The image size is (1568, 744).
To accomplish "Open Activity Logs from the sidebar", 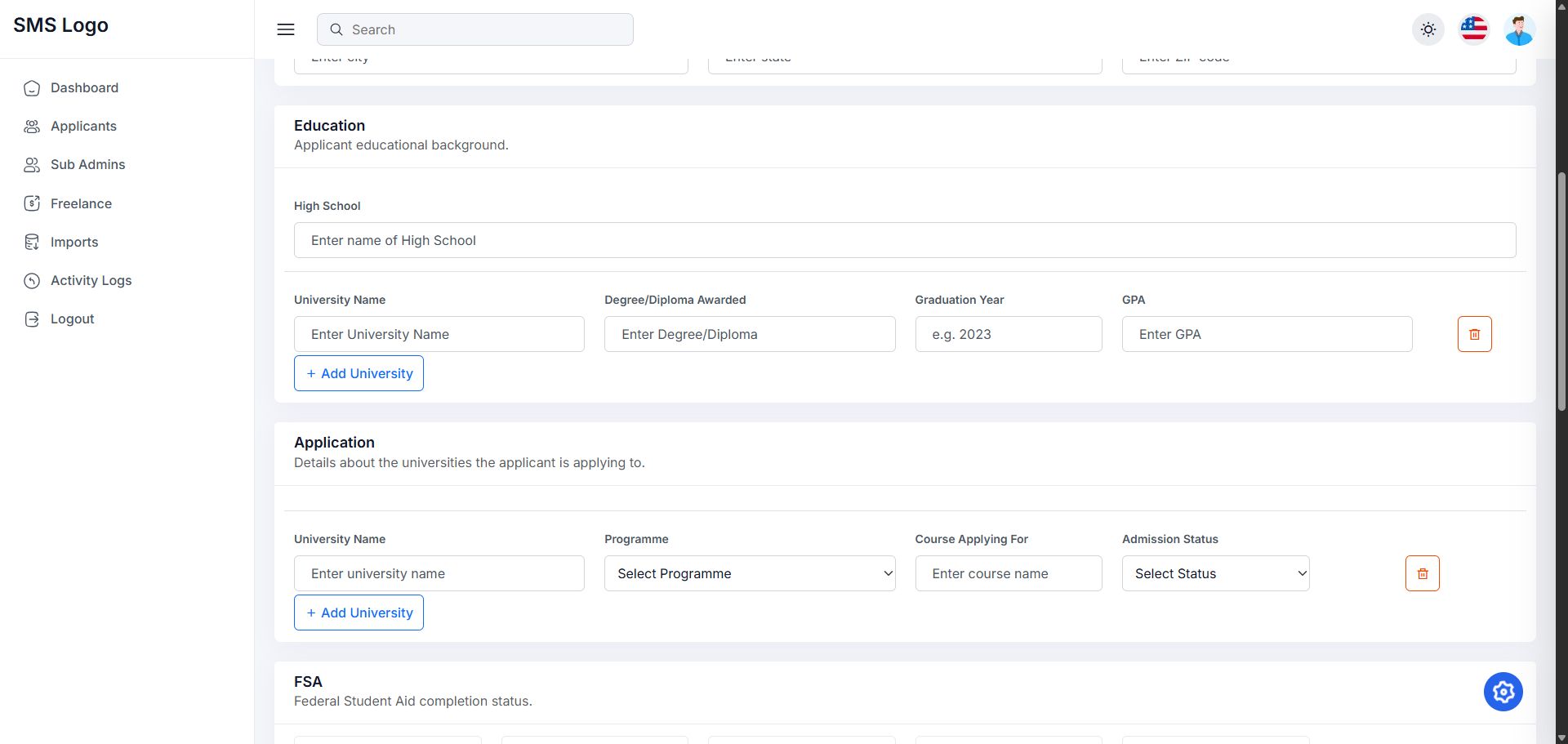I will click(91, 280).
